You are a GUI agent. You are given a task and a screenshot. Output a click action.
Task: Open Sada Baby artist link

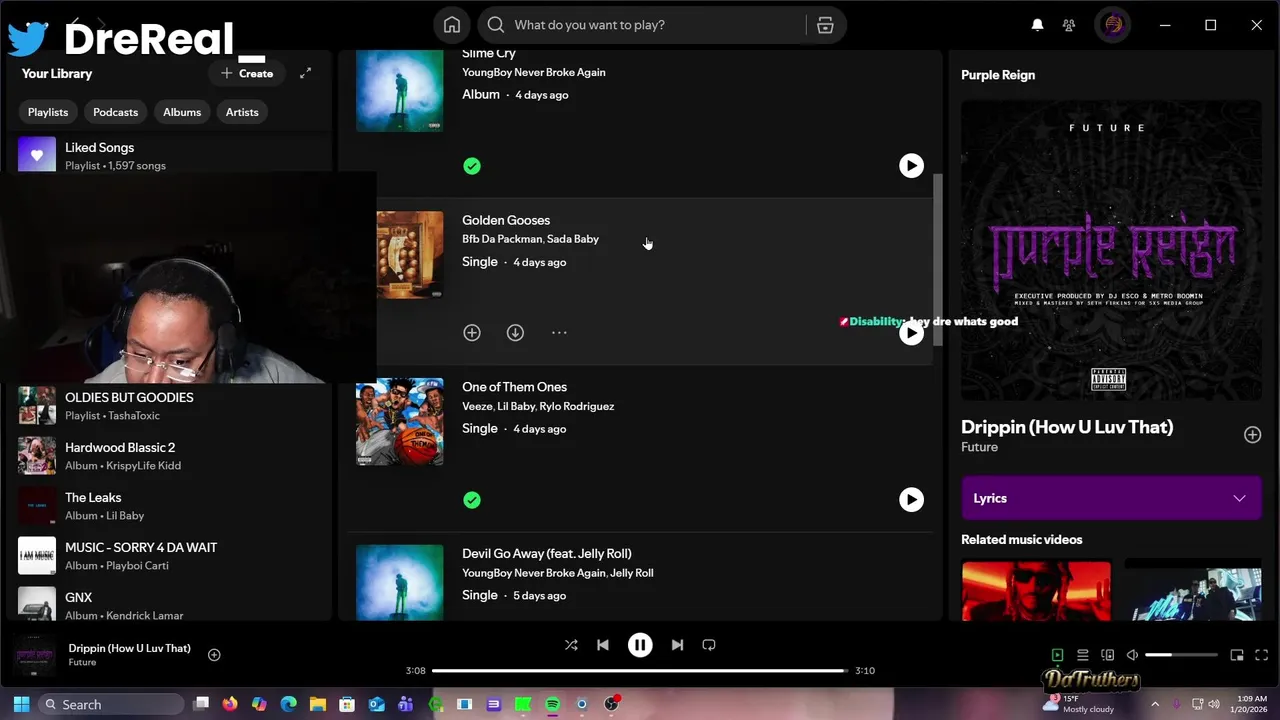574,239
